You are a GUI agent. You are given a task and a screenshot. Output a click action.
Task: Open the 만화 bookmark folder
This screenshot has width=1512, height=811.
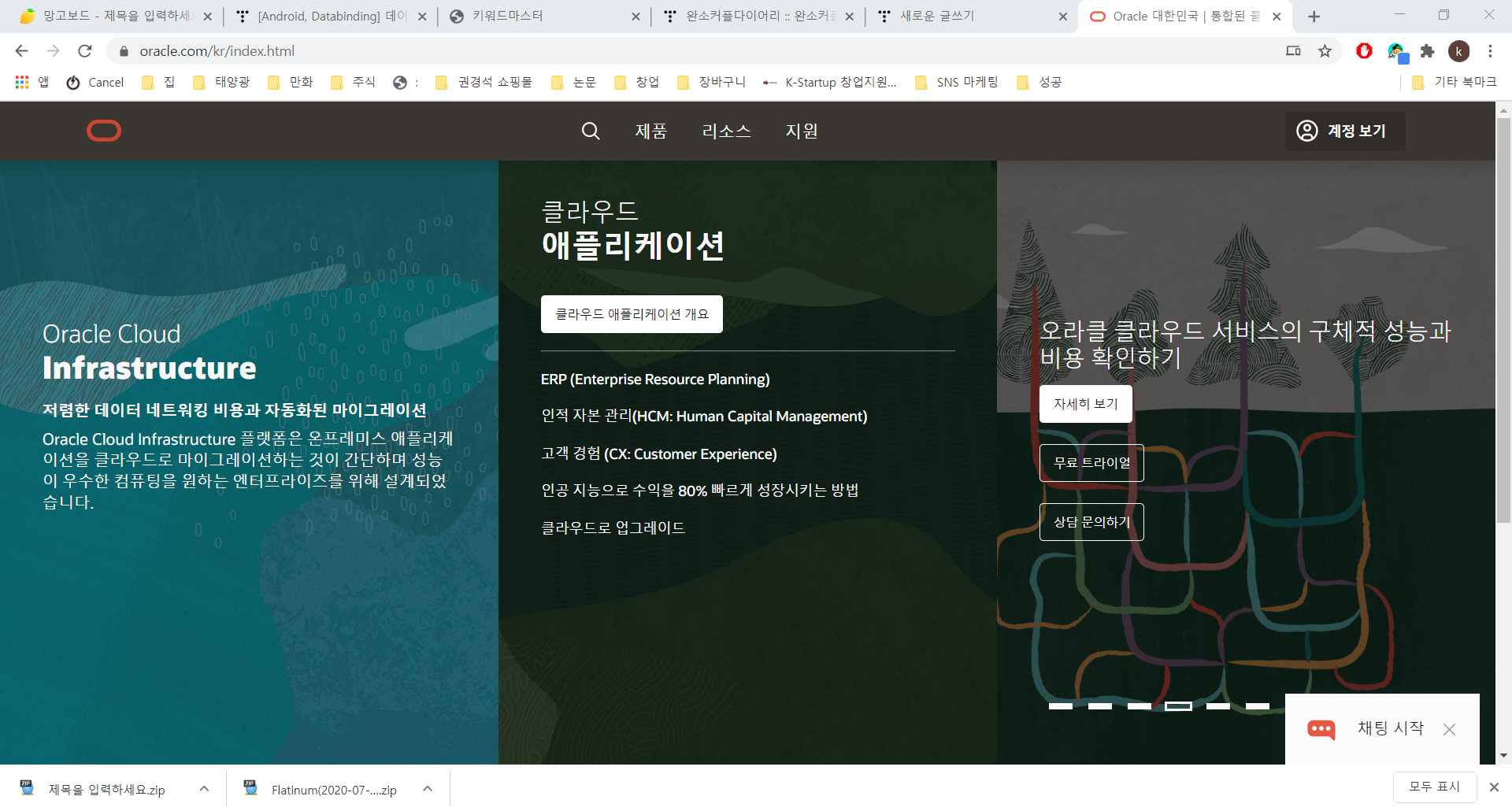click(x=291, y=82)
